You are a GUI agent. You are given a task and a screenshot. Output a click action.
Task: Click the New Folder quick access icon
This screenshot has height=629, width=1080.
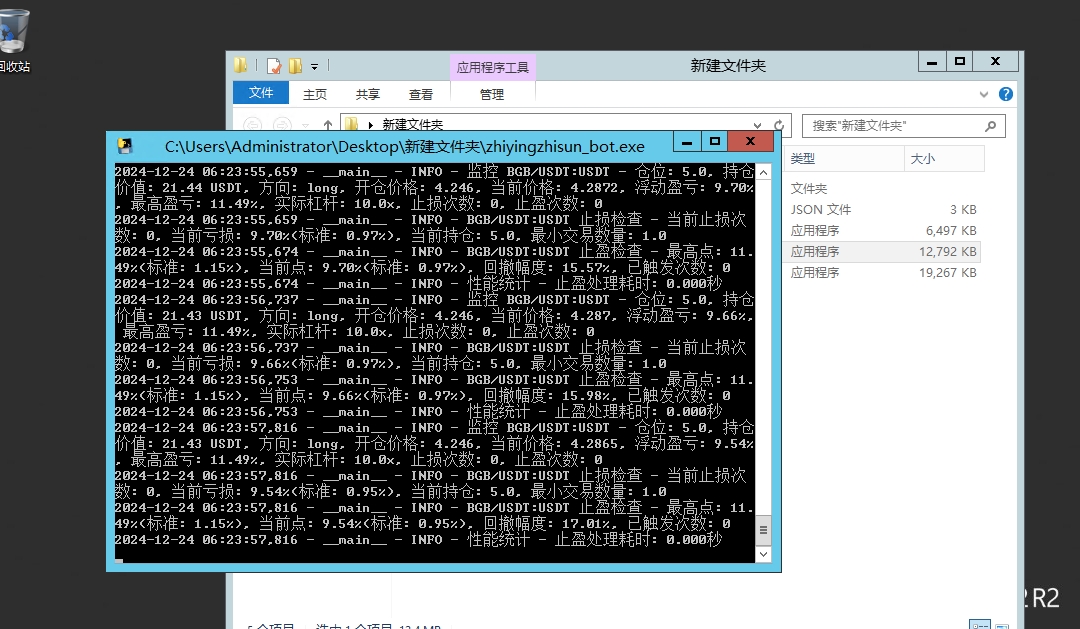(x=295, y=65)
